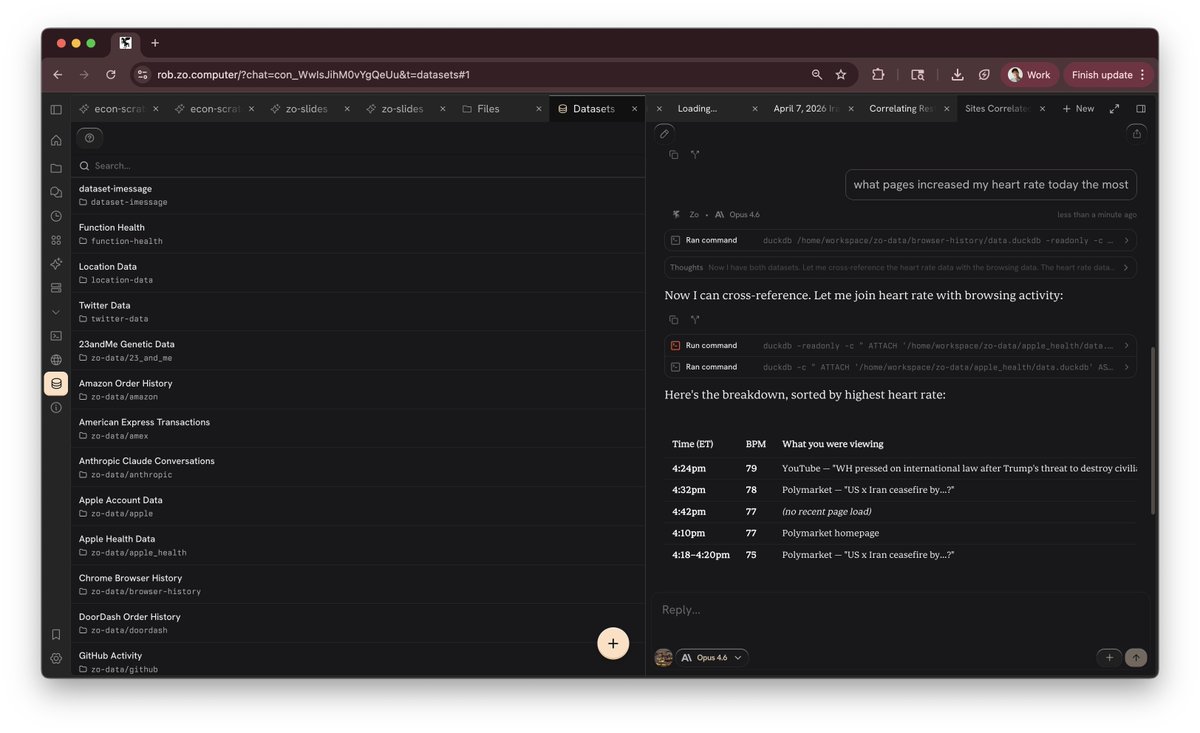Click the share upload icon in chat
This screenshot has width=1200, height=733.
(x=1136, y=133)
